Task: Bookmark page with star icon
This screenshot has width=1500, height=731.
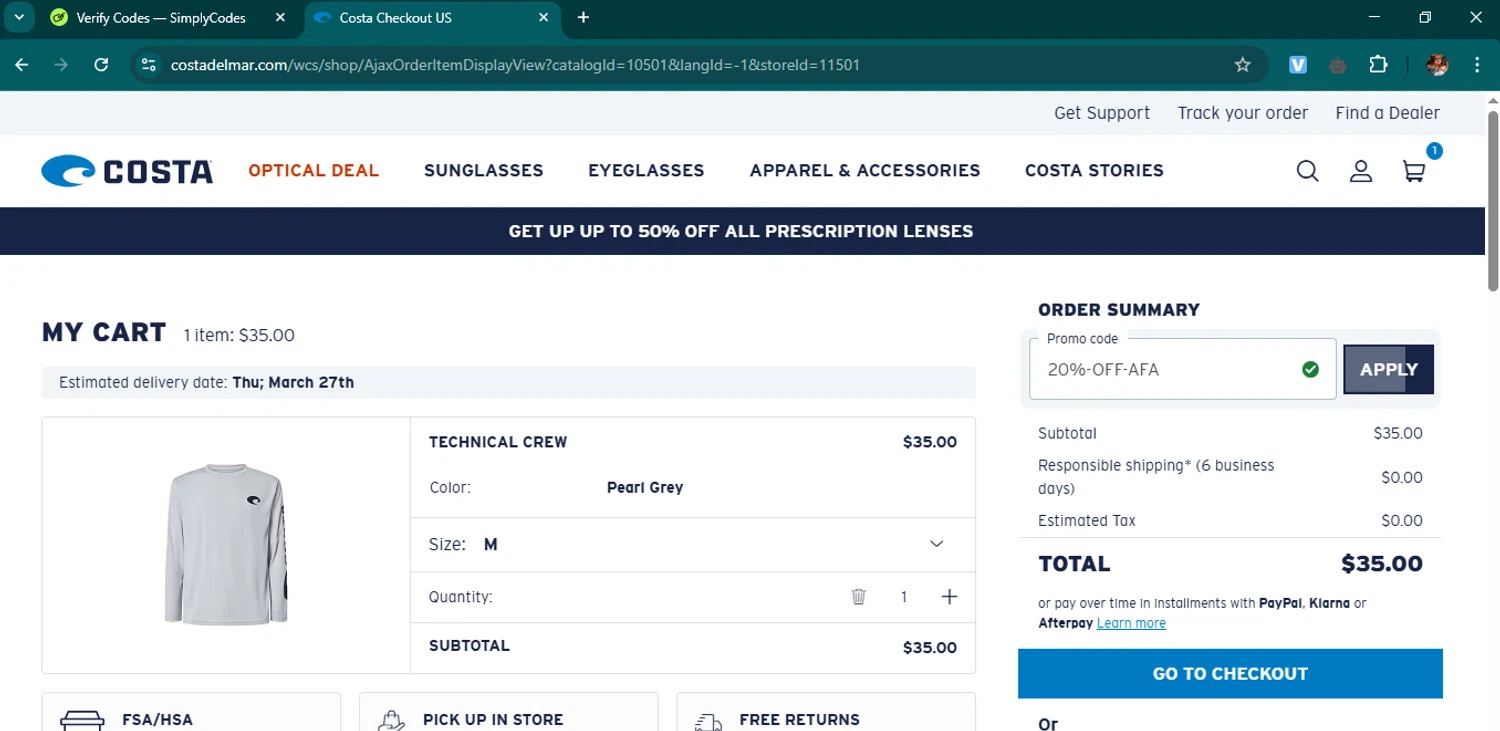Action: [1243, 65]
